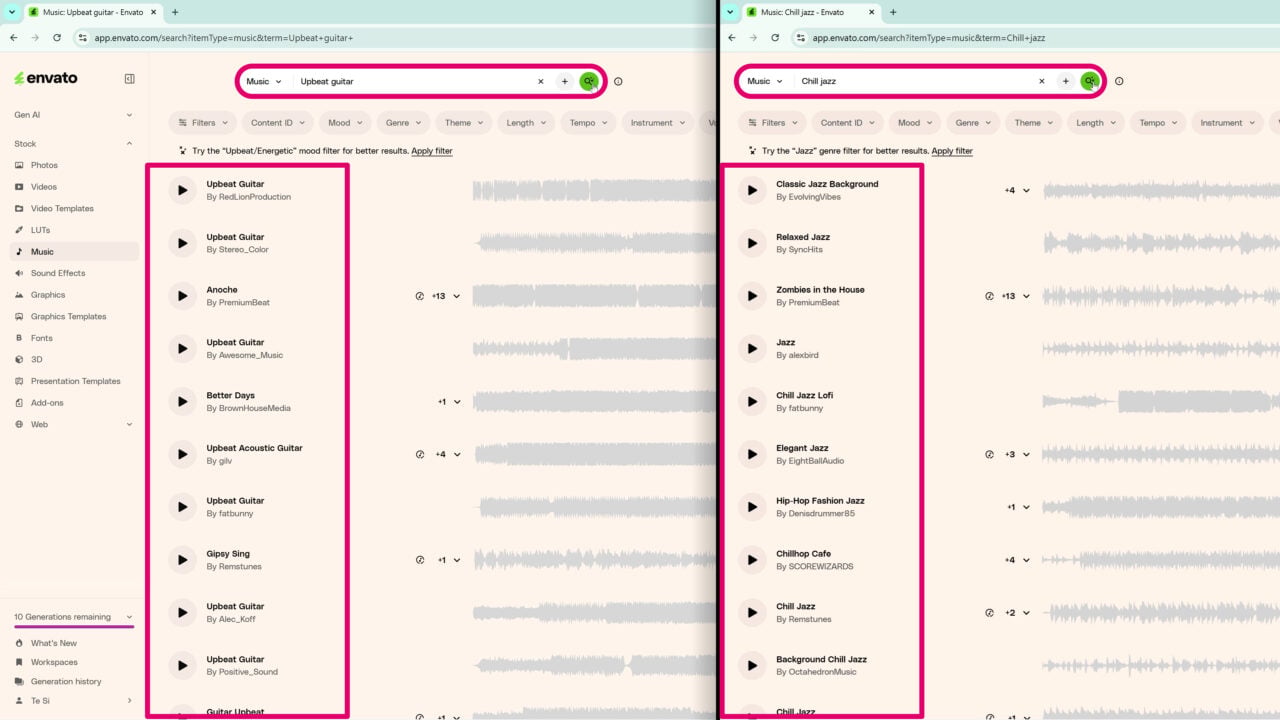Play the Anoche track
Image resolution: width=1280 pixels, height=720 pixels.
(182, 296)
